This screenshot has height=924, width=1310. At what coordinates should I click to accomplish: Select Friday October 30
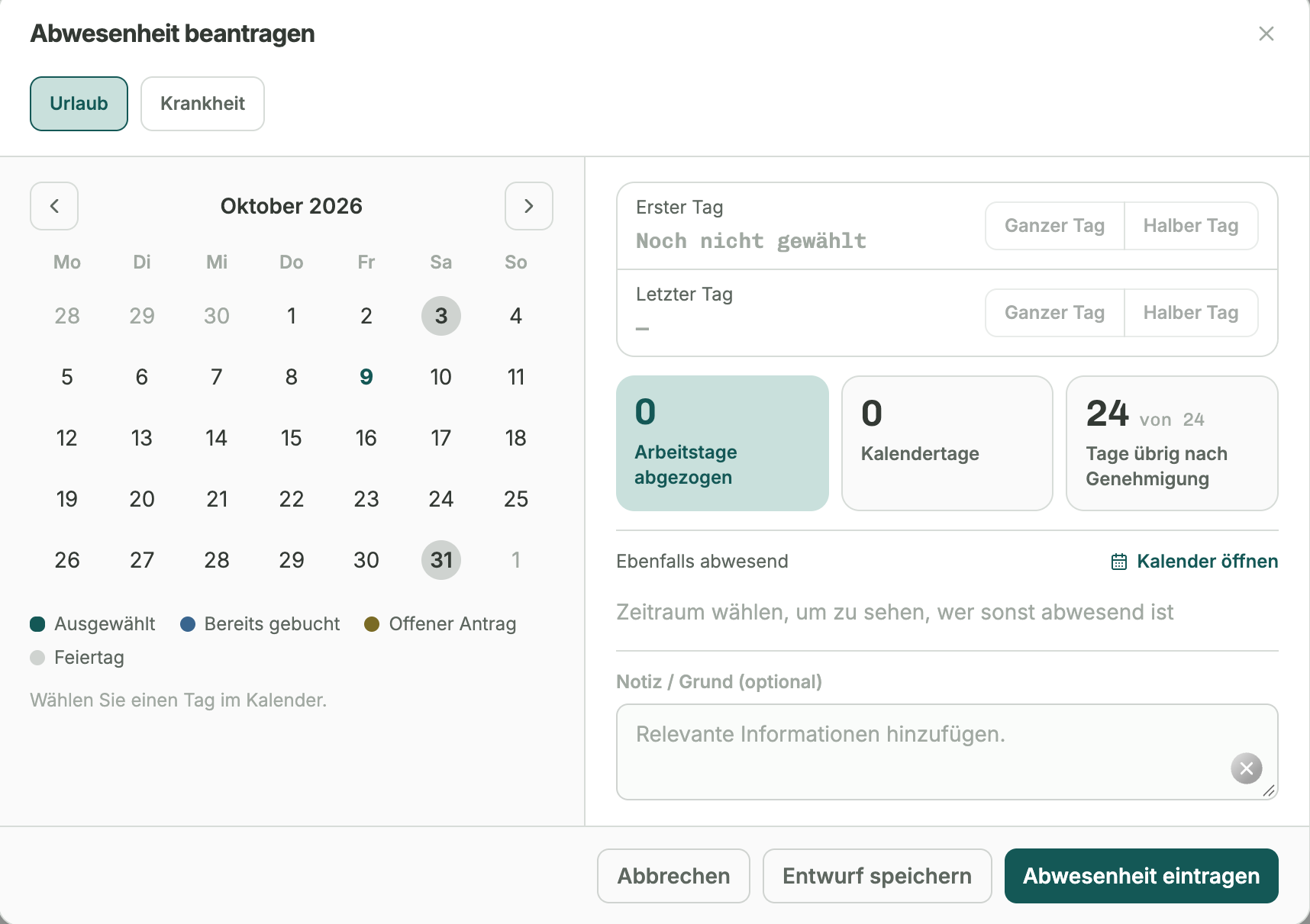point(366,560)
